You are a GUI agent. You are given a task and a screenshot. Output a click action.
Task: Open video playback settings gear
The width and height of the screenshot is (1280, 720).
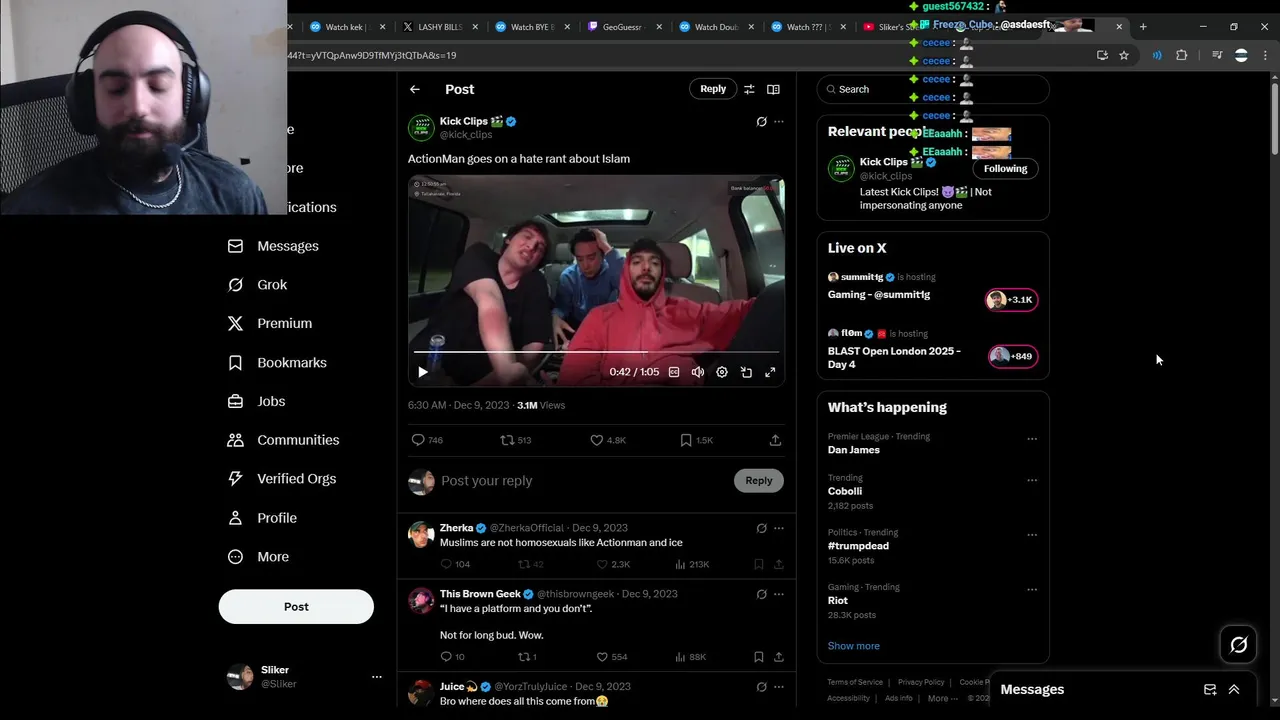click(722, 372)
